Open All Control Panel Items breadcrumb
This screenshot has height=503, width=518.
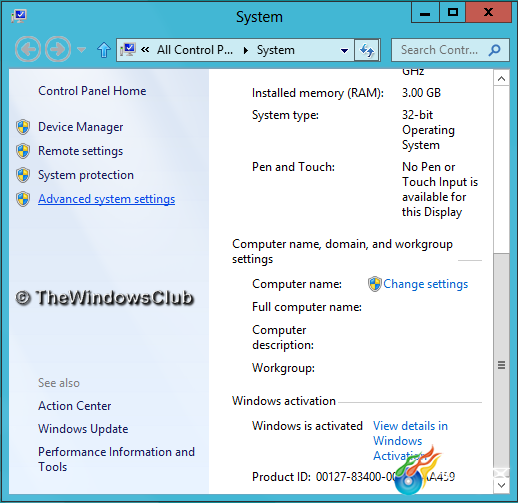click(x=195, y=50)
